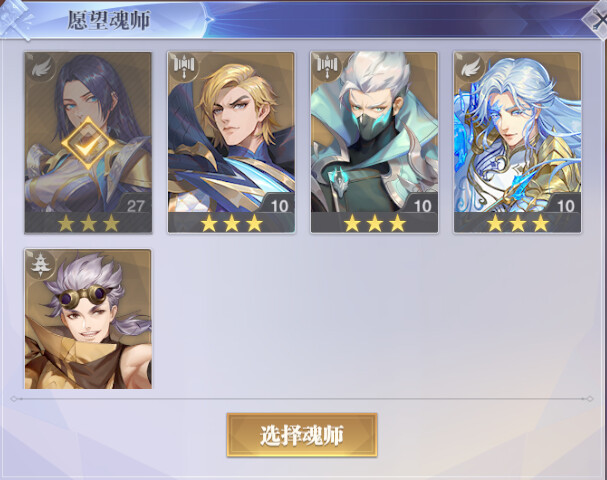The width and height of the screenshot is (607, 480).
Task: Click the 选择魂师 button
Action: tap(302, 435)
